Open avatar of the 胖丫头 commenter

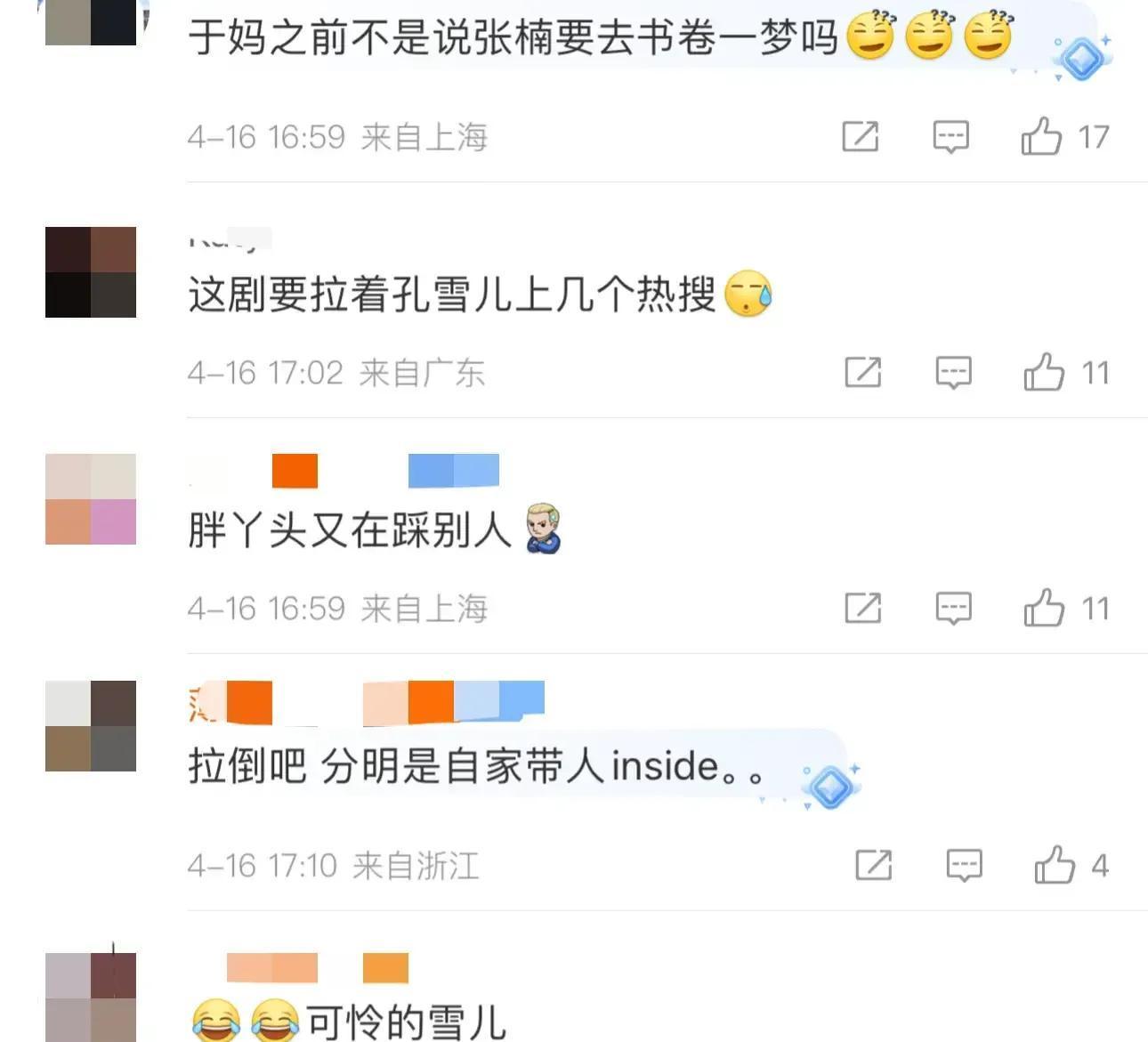[x=91, y=499]
